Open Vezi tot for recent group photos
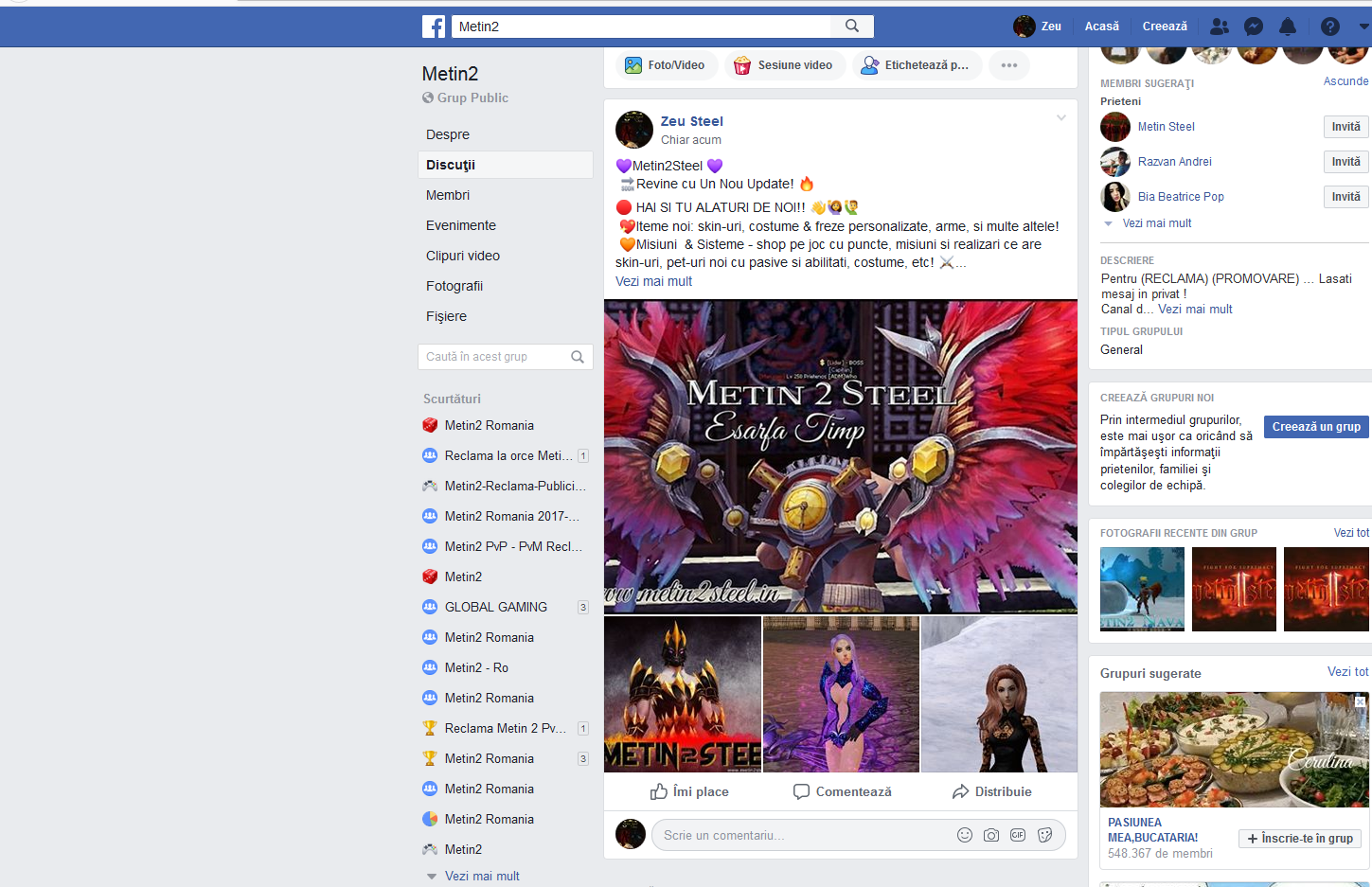 [1351, 533]
